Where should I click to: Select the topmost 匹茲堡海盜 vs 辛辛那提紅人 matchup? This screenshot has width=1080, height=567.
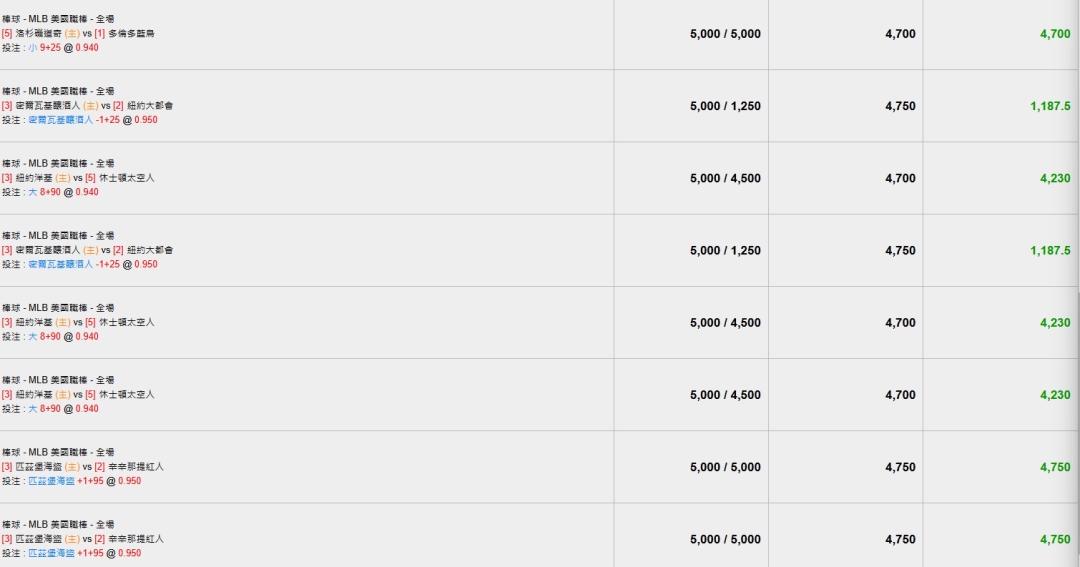click(83, 466)
